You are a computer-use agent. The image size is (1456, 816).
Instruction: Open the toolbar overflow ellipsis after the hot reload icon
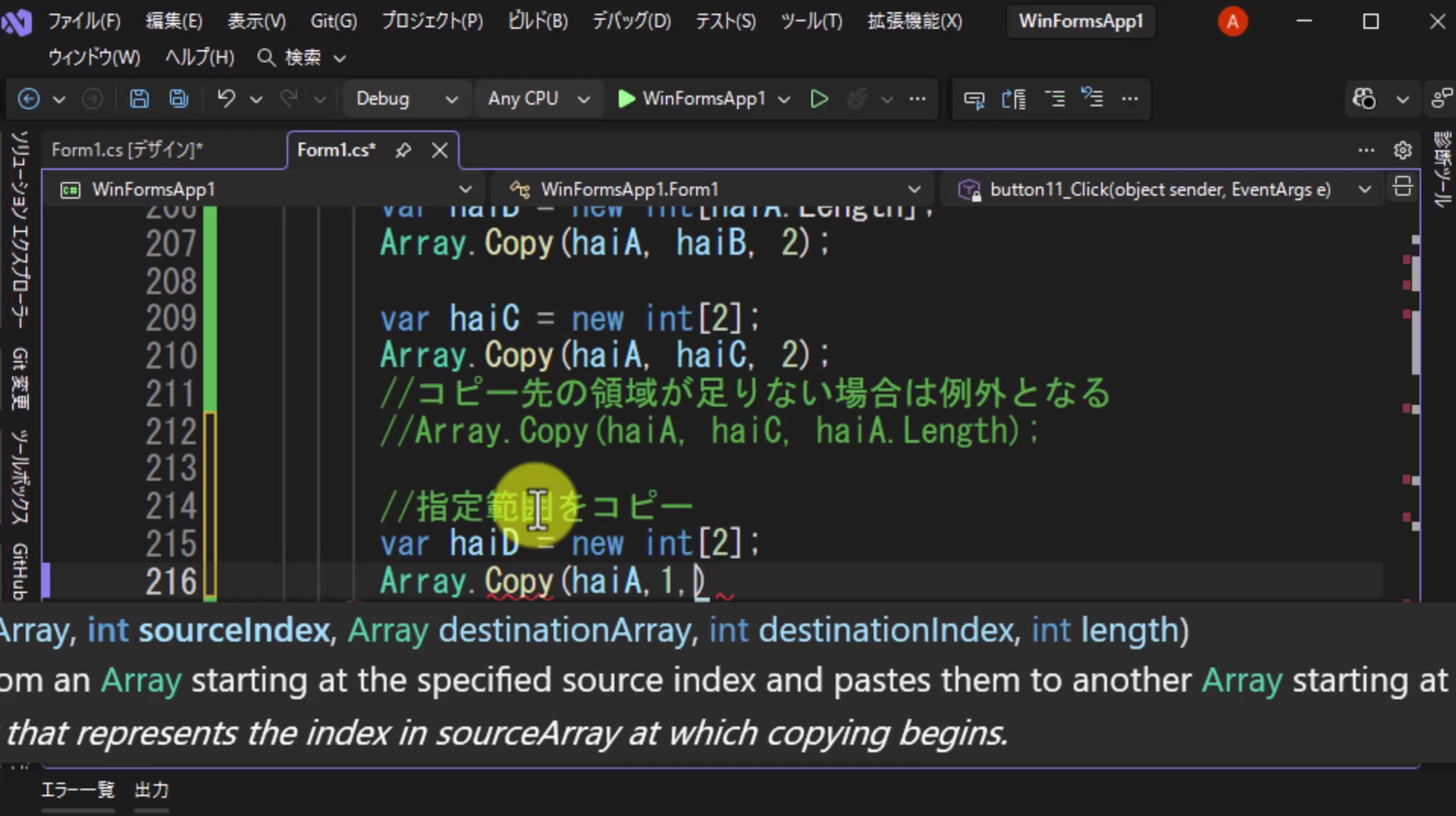pyautogui.click(x=918, y=99)
